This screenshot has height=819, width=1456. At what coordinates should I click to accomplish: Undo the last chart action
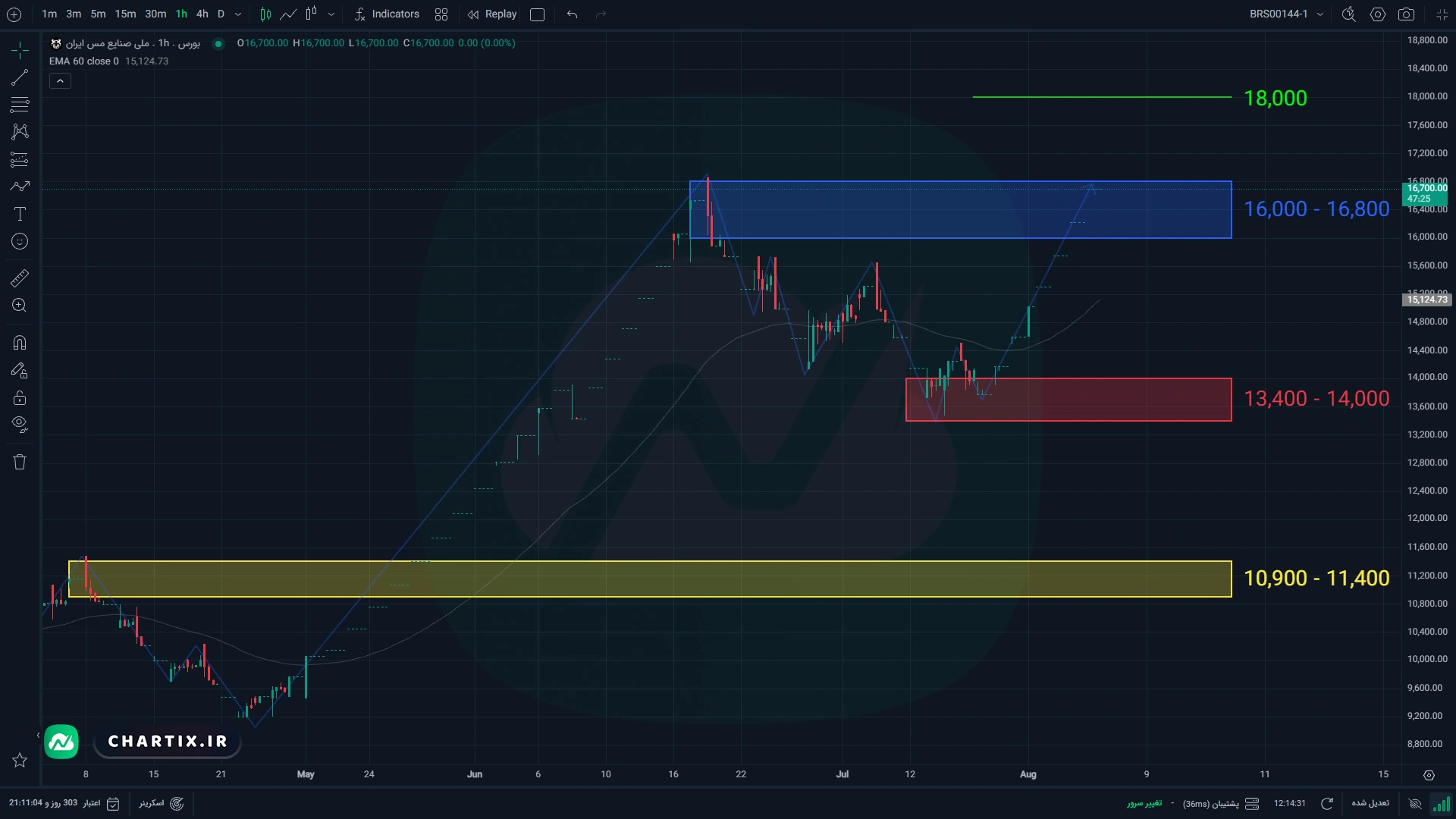(x=572, y=14)
